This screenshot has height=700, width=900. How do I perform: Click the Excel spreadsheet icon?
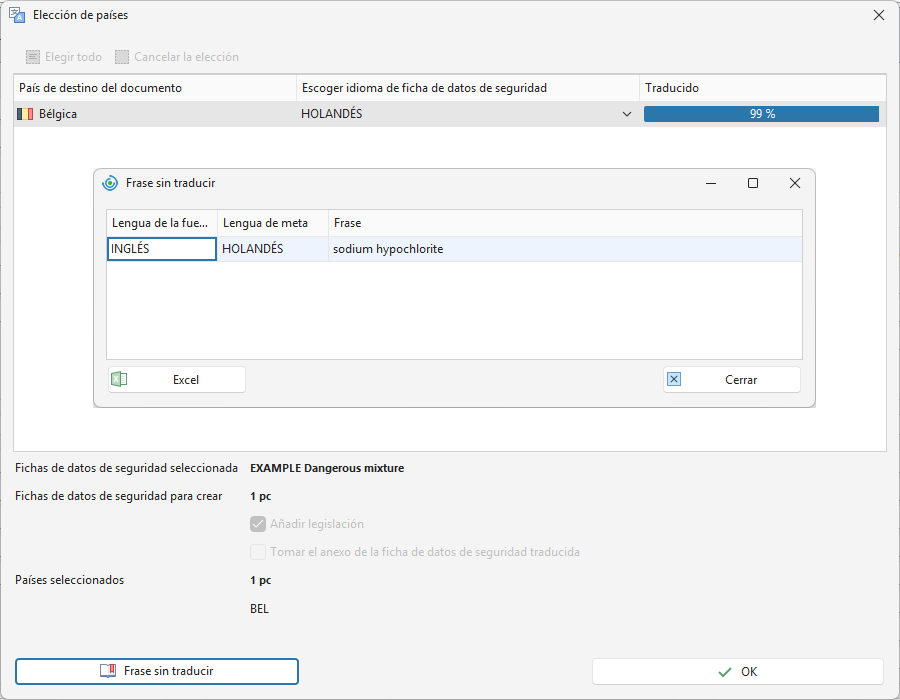pos(119,379)
